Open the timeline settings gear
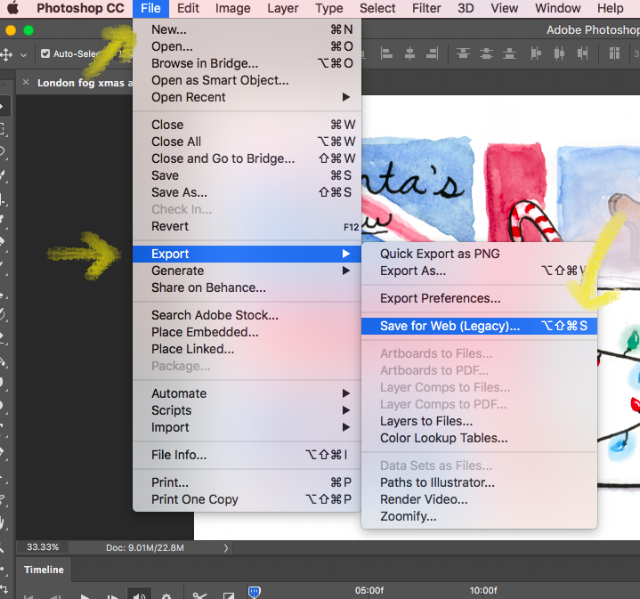Viewport: 640px width, 599px height. [166, 596]
